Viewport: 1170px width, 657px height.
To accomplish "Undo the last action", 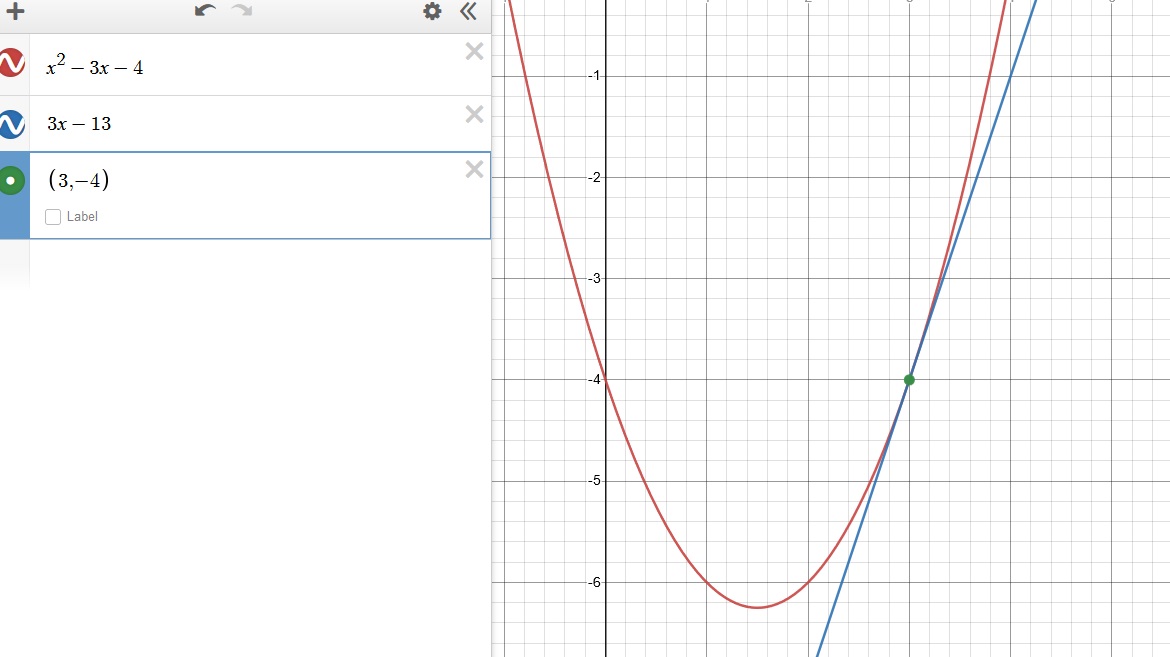I will click(205, 11).
